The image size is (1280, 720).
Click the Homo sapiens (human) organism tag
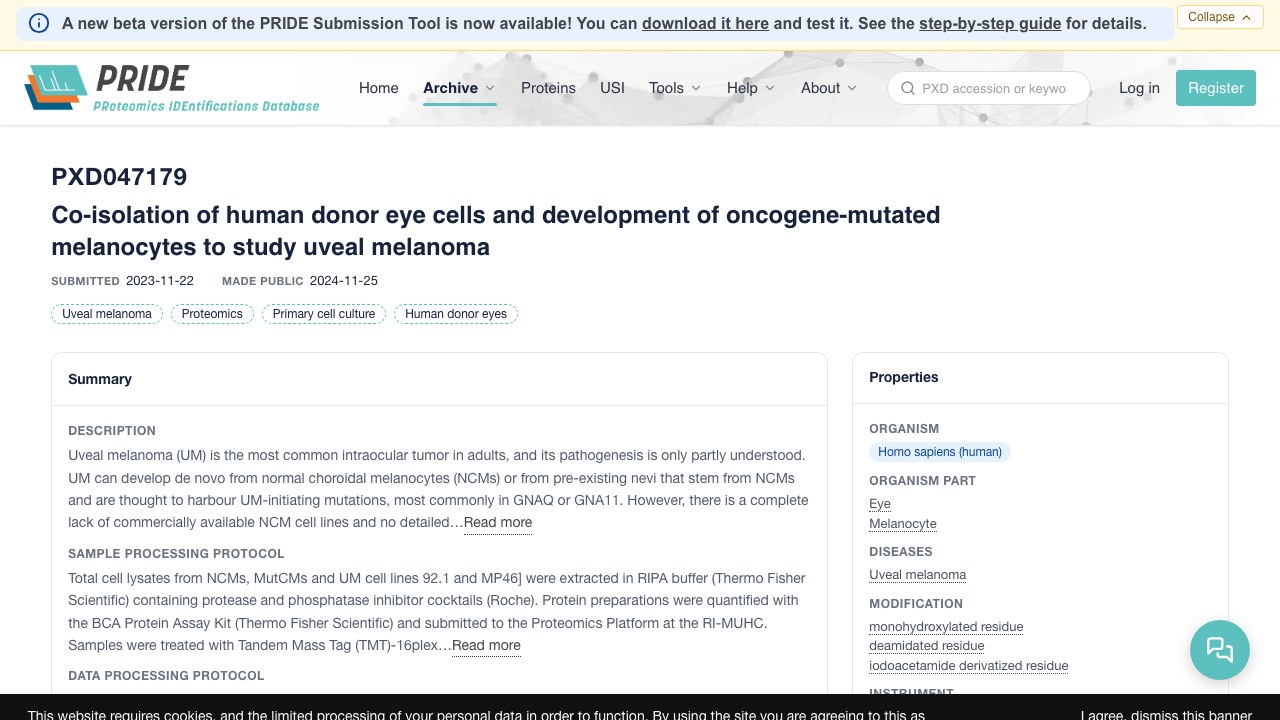940,452
